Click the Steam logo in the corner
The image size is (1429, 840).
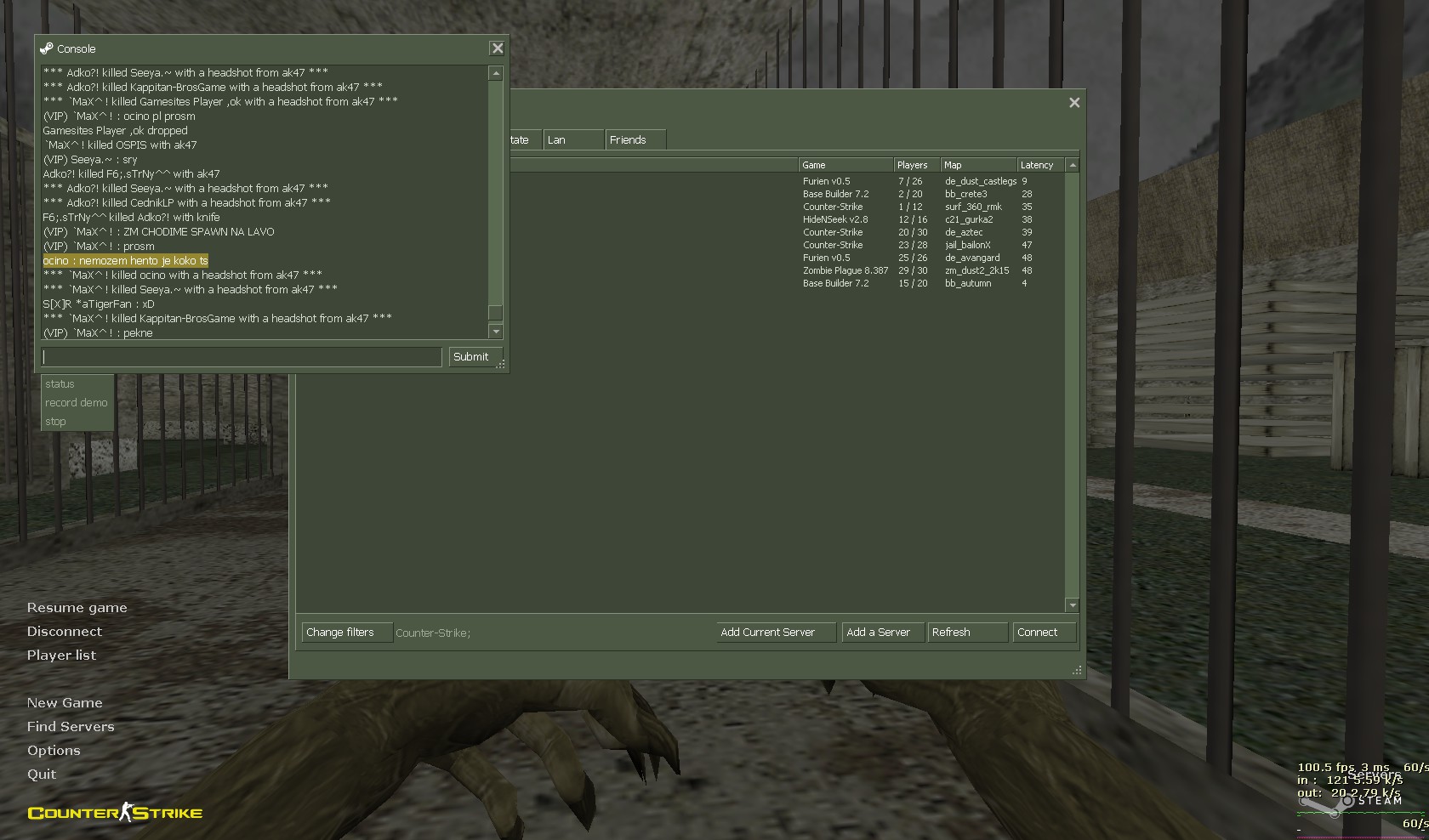coord(1352,803)
